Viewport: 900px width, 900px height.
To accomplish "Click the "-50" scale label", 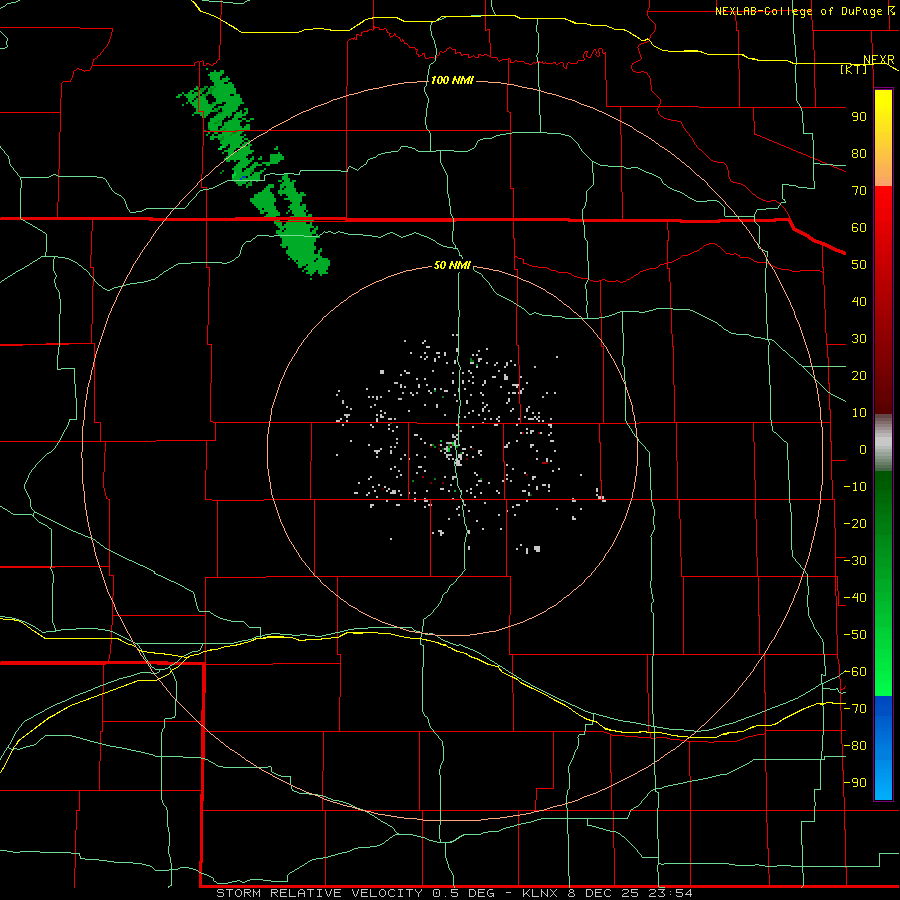I will [x=855, y=635].
